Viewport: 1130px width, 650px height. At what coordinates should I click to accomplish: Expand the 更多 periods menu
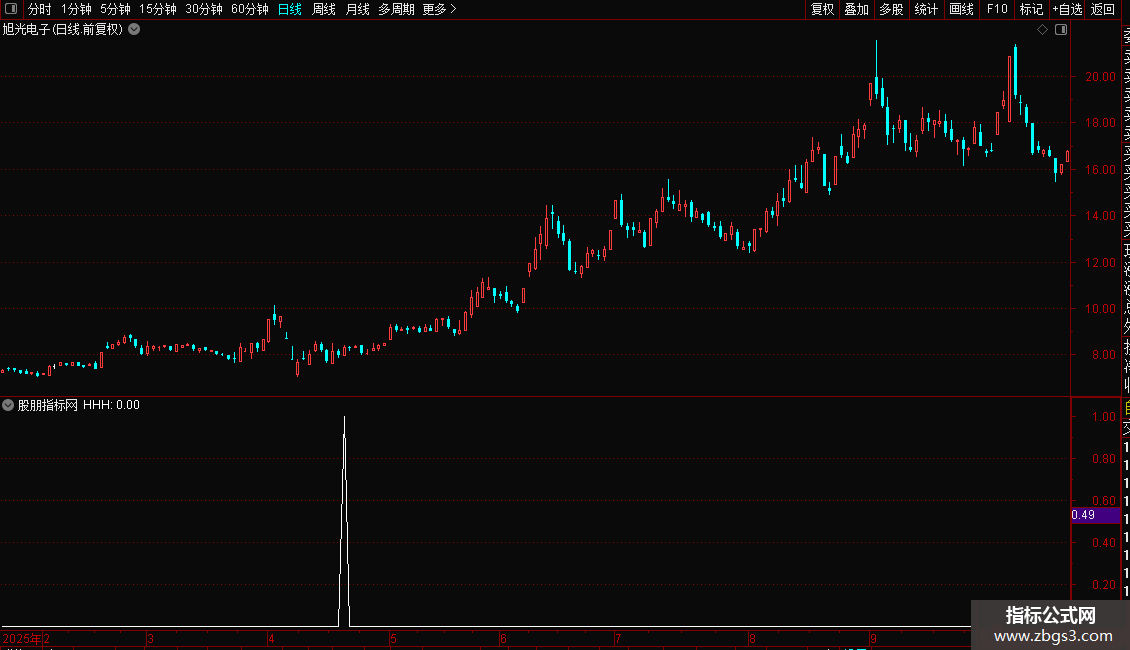tap(439, 9)
